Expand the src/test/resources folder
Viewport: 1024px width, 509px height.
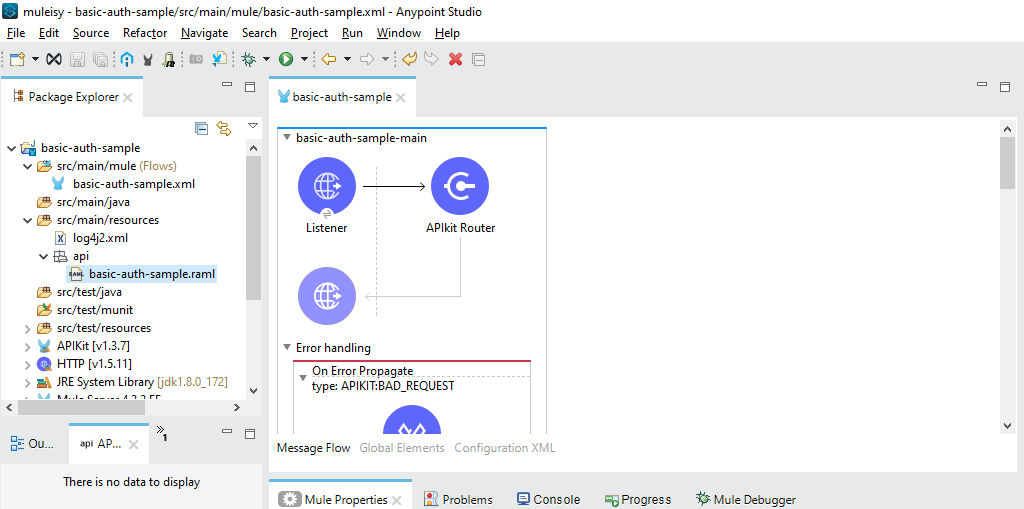click(x=27, y=328)
